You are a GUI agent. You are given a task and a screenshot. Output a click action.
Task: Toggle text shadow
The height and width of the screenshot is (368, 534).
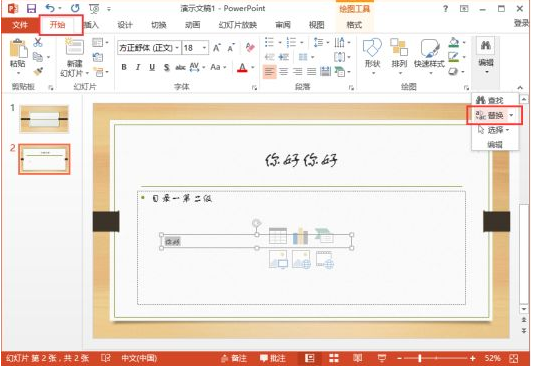(x=166, y=67)
